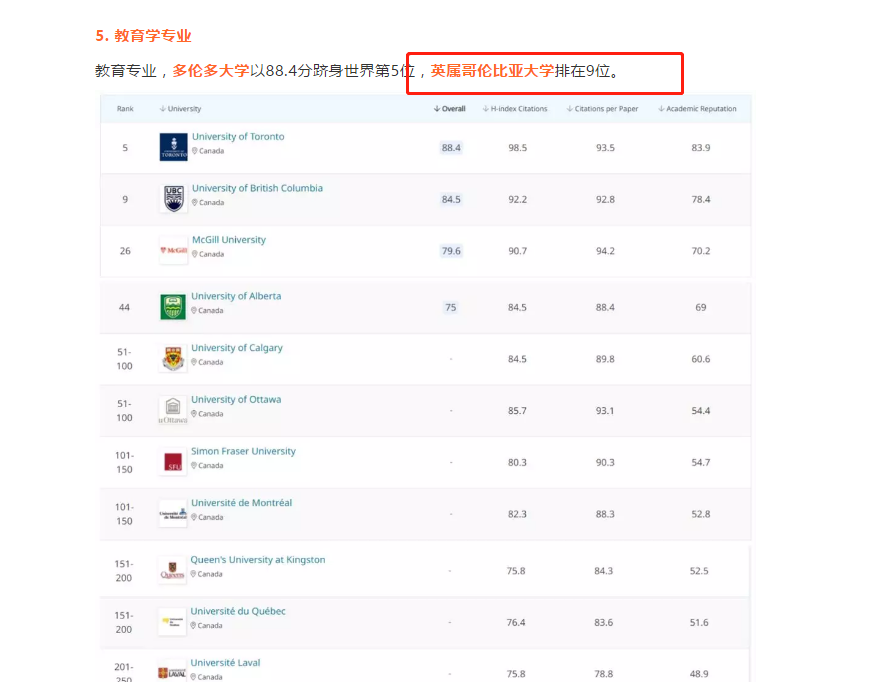Open the Université Laval link
The width and height of the screenshot is (896, 682).
225,663
